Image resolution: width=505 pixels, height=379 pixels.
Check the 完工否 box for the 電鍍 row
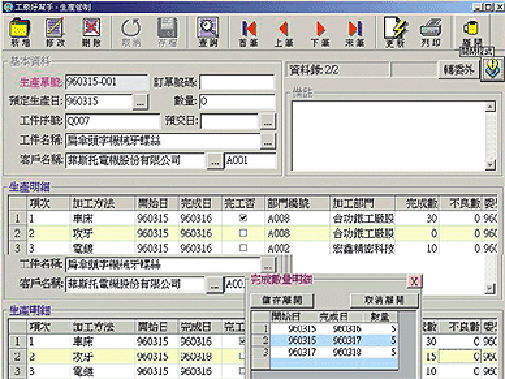tap(243, 248)
